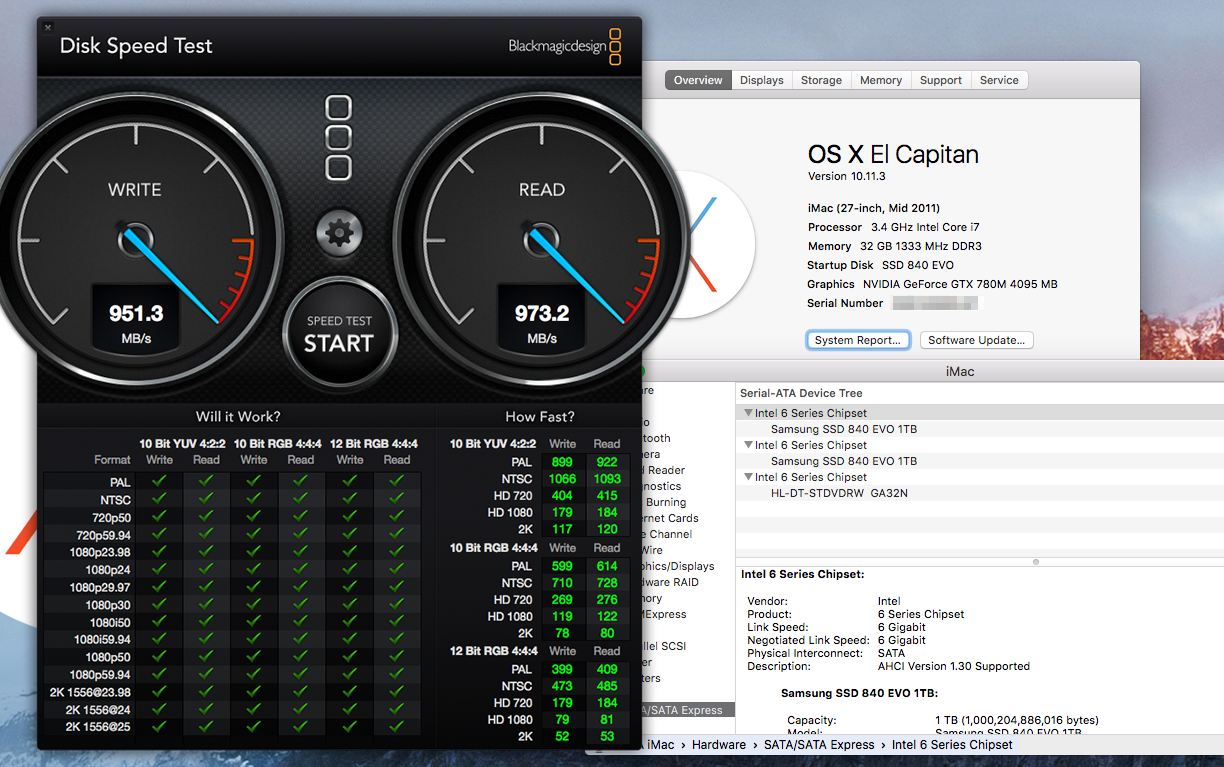Click the OS X El Capitan title
The height and width of the screenshot is (767, 1224).
click(x=893, y=154)
